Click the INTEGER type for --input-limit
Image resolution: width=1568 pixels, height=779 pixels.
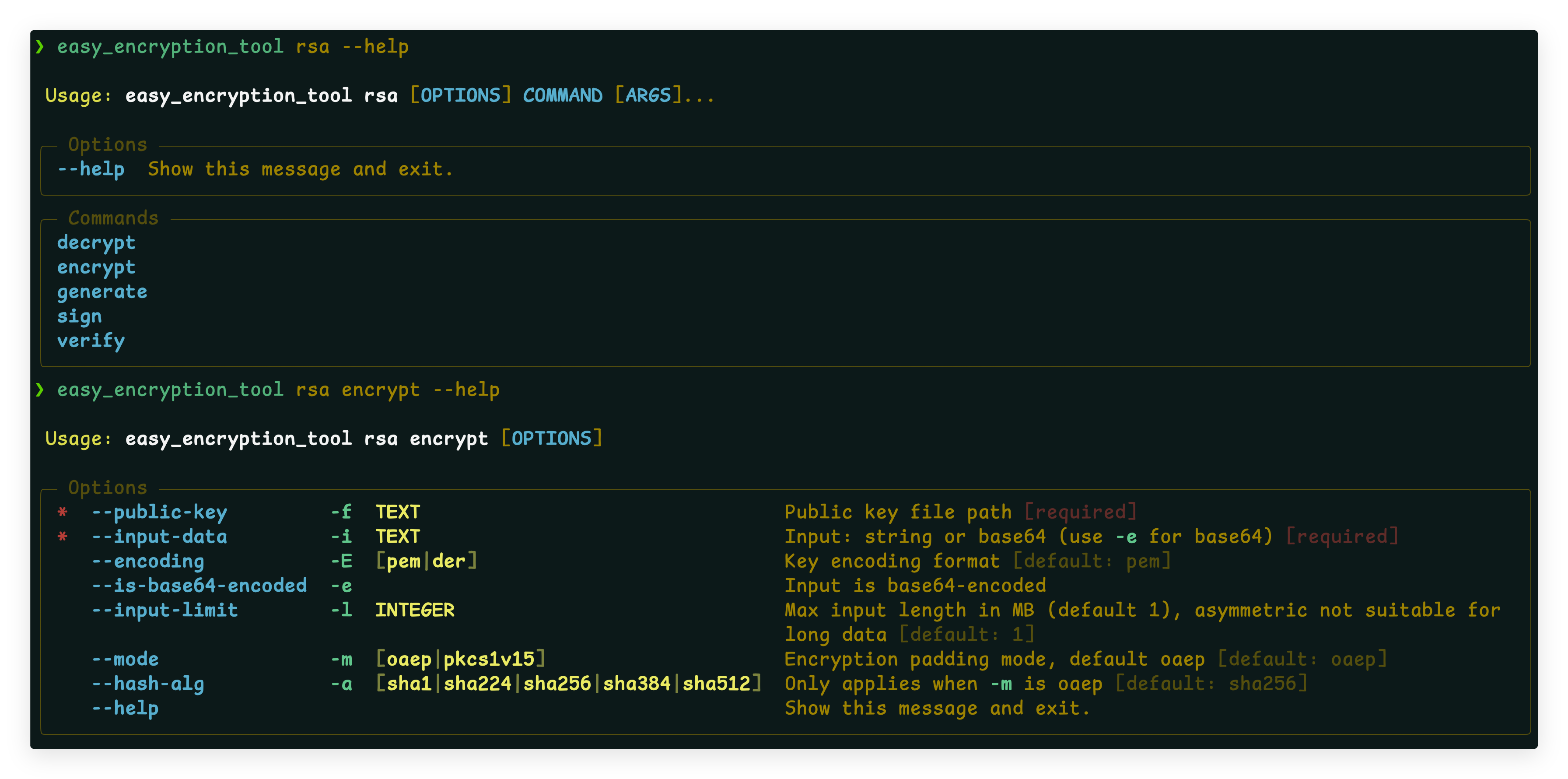414,610
